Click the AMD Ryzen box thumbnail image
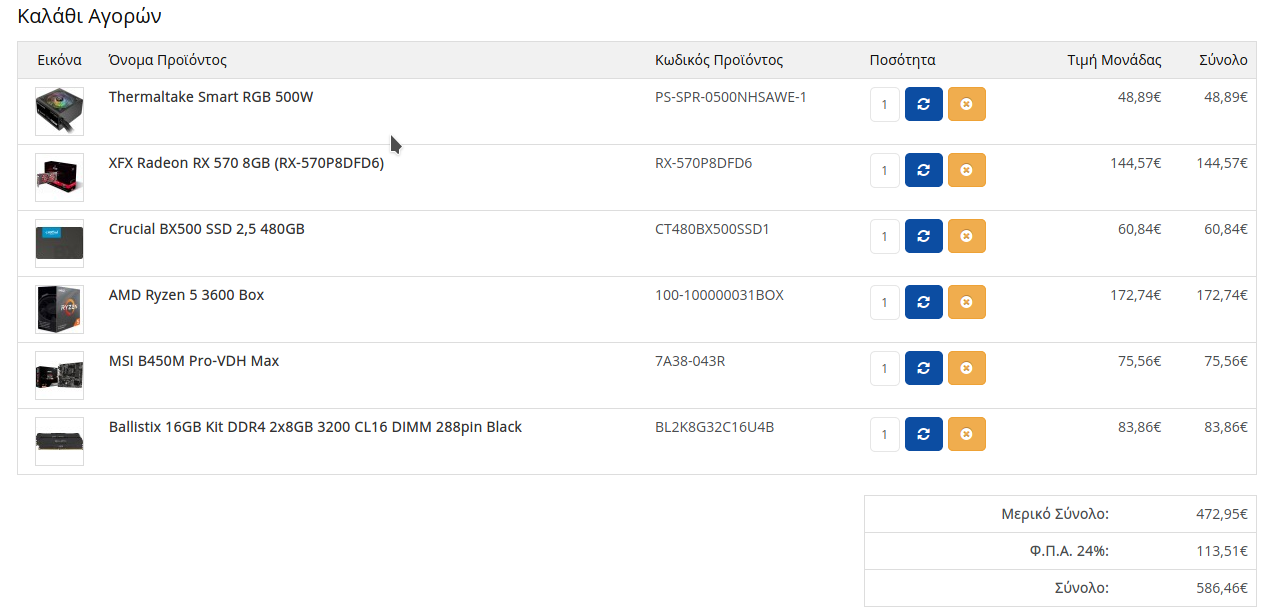Image resolution: width=1261 pixels, height=611 pixels. click(x=59, y=309)
